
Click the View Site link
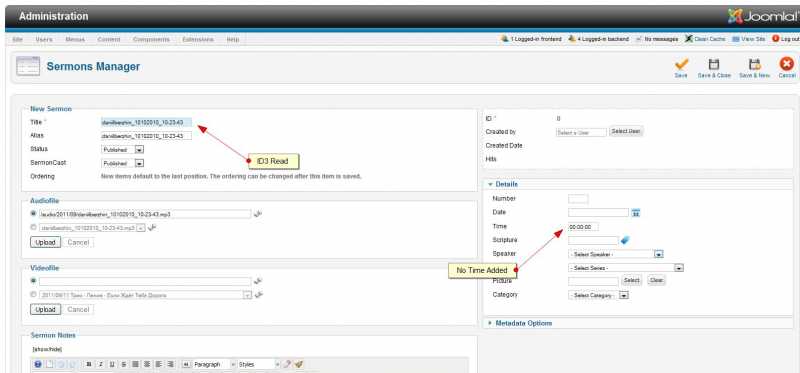coord(749,39)
